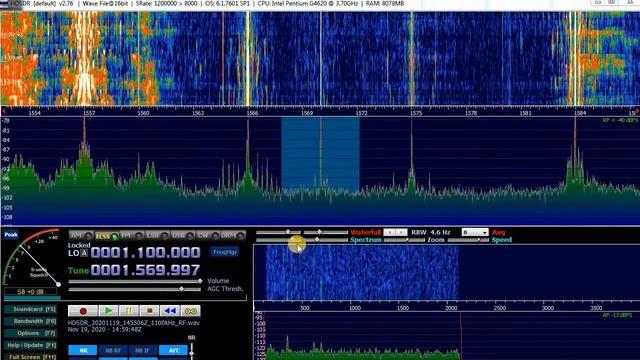The height and width of the screenshot is (360, 640).
Task: Select USB demodulation mode
Action: tap(182, 236)
